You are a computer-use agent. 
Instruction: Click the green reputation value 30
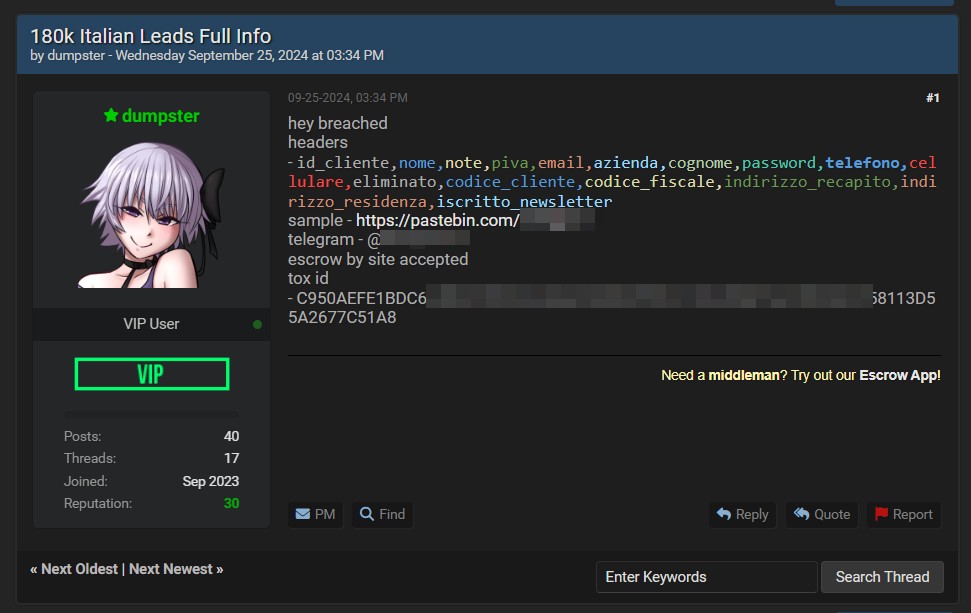tap(231, 503)
